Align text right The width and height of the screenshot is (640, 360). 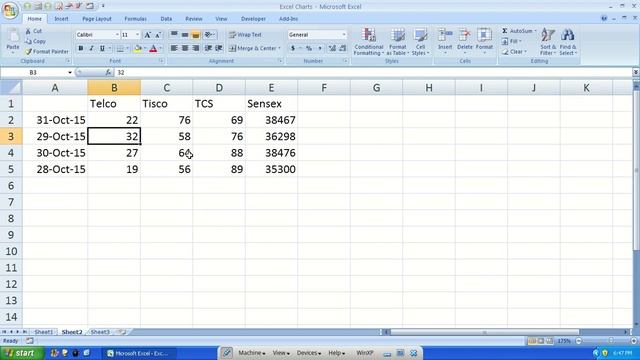point(196,49)
